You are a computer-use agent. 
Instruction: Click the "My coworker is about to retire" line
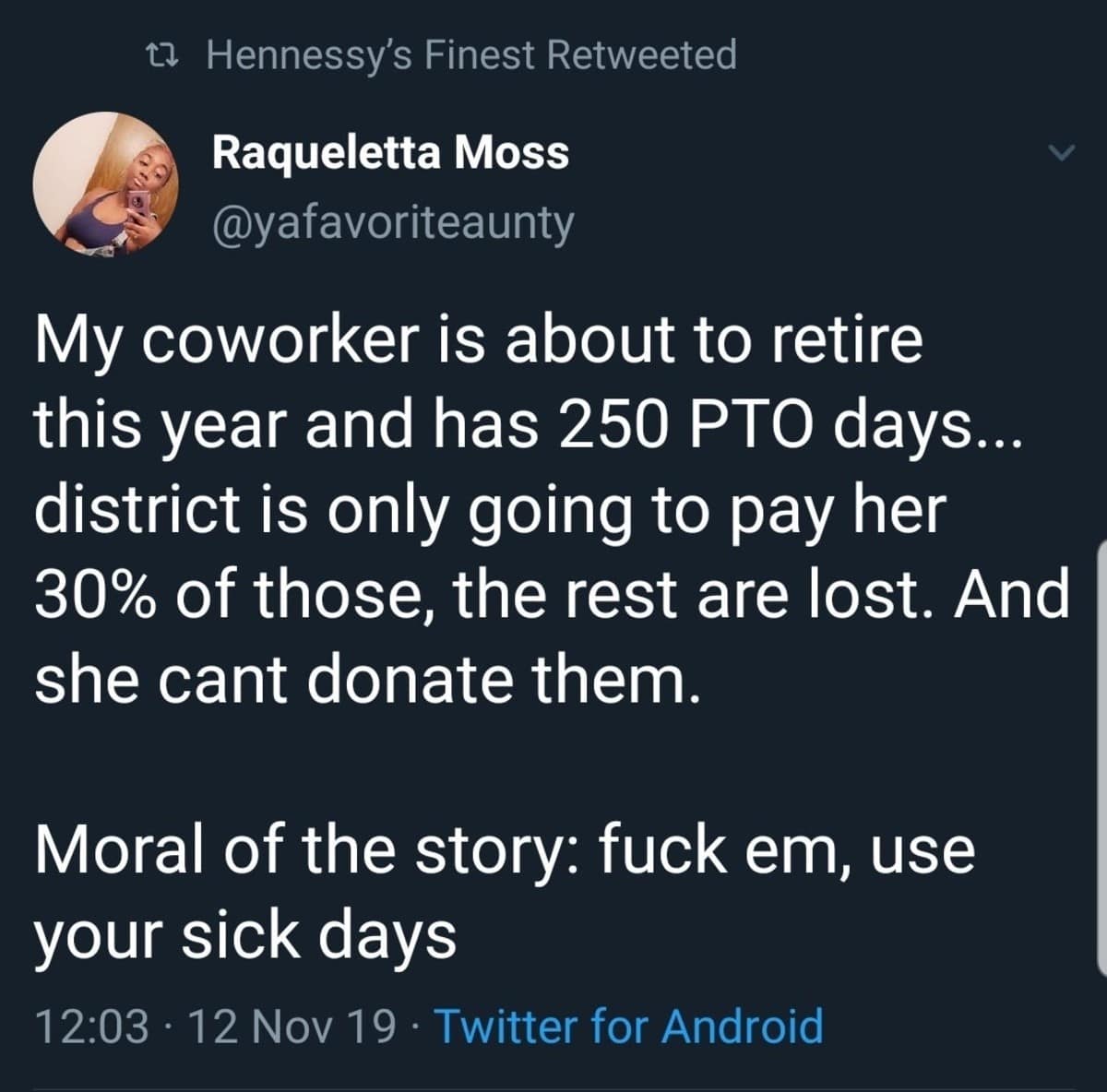(x=479, y=340)
